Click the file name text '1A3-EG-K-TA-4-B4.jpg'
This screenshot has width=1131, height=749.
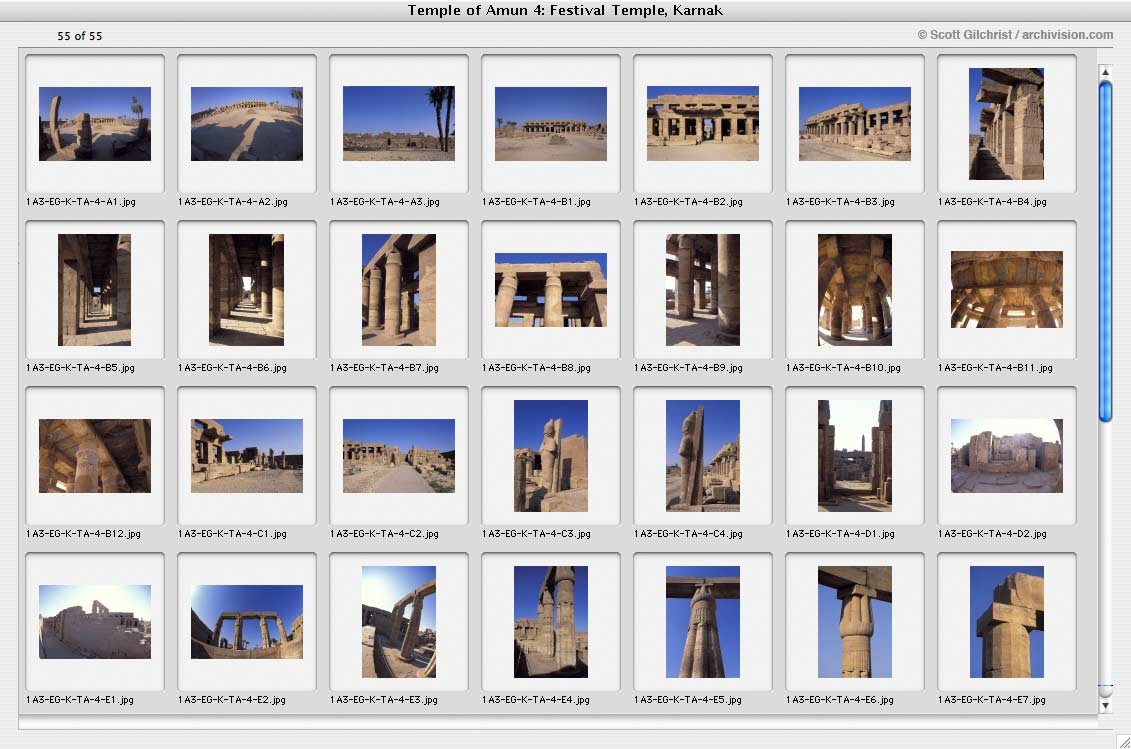992,202
